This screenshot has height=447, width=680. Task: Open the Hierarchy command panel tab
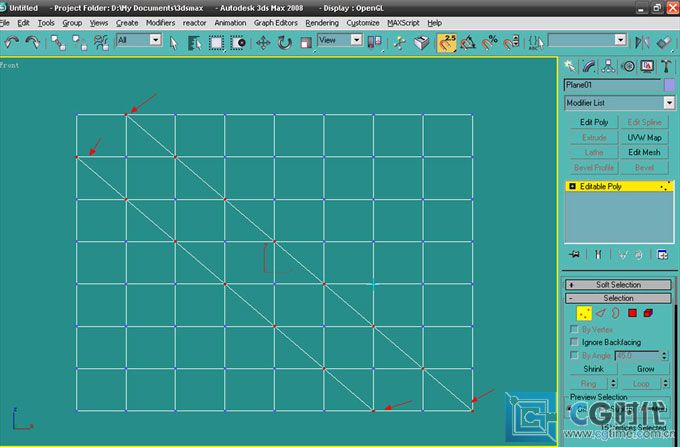(x=610, y=66)
